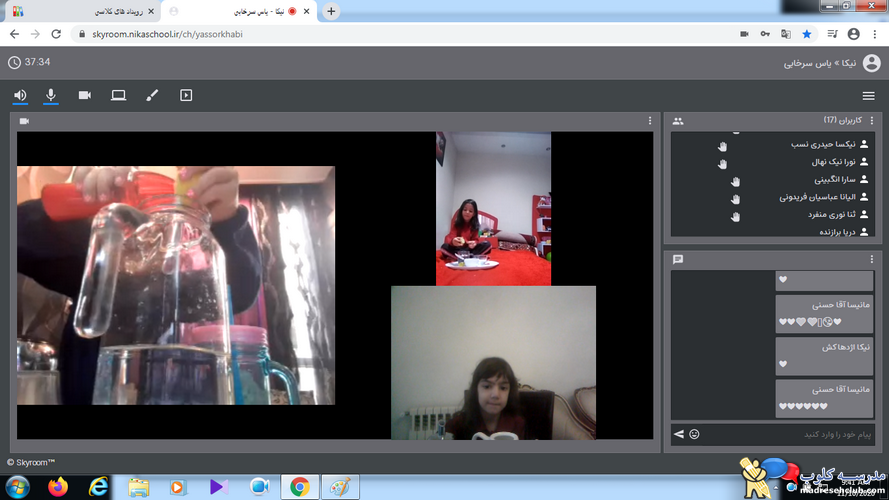
Task: Toggle the microphone in Skyroom toolbar
Action: [x=51, y=95]
